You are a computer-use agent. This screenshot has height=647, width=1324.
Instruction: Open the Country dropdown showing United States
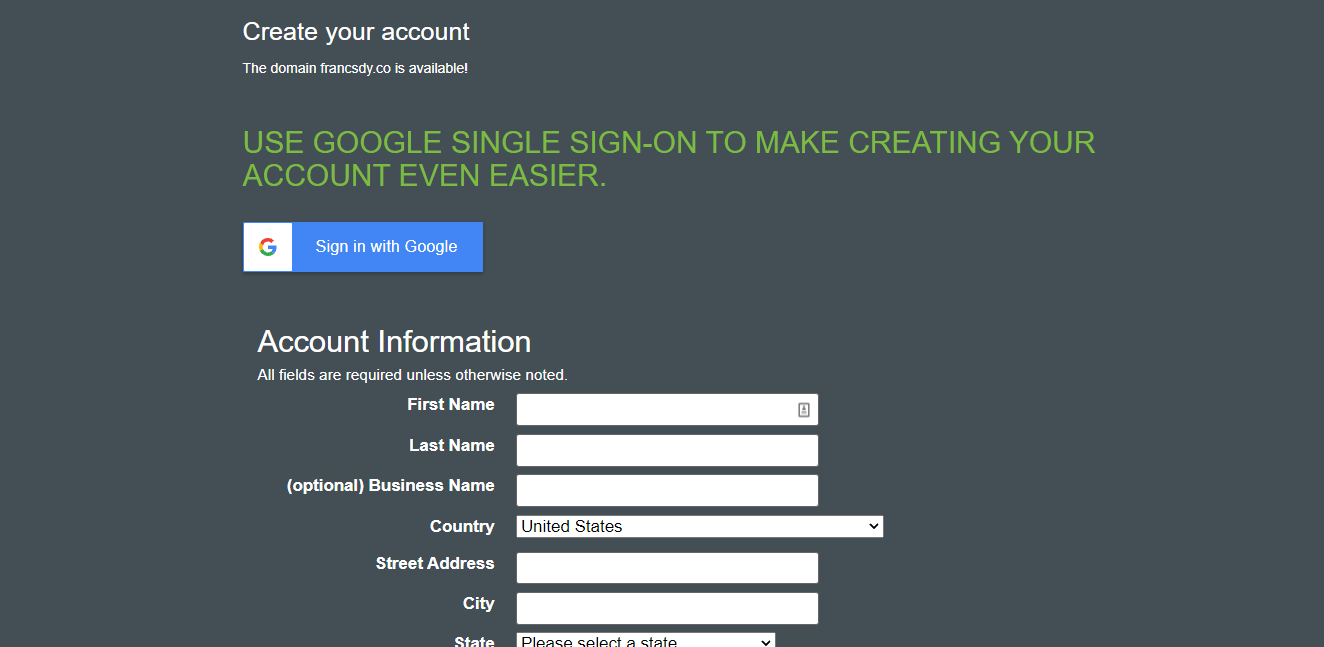point(700,526)
